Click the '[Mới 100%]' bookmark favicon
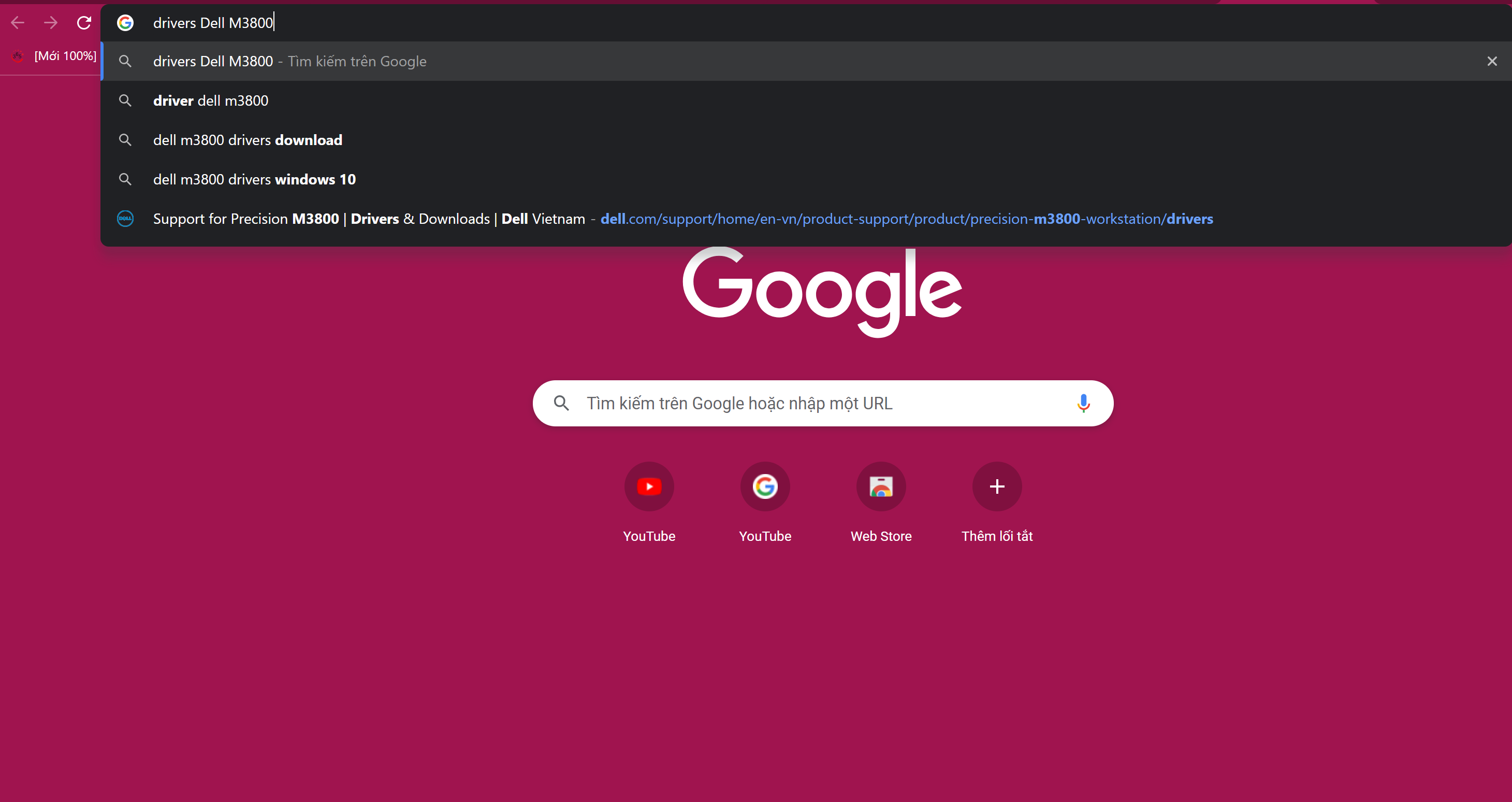Viewport: 1512px width, 802px height. [x=18, y=56]
